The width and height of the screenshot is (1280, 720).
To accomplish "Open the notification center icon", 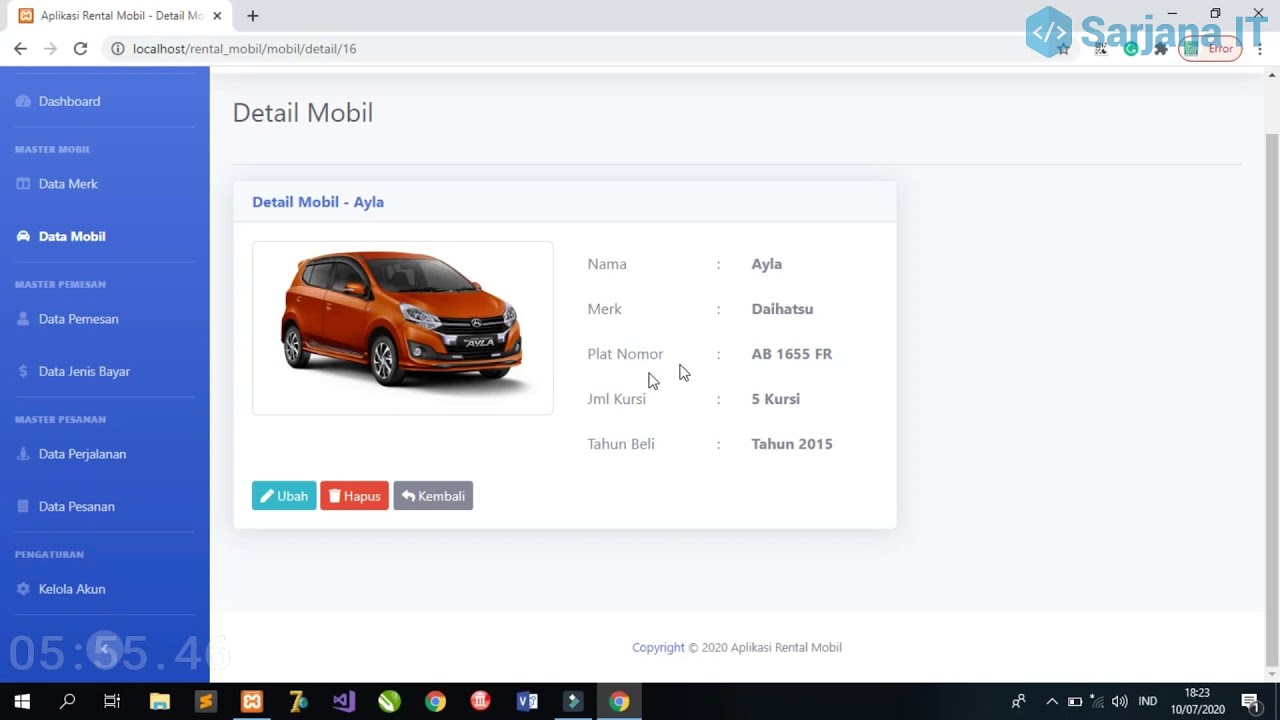I will [x=1250, y=701].
